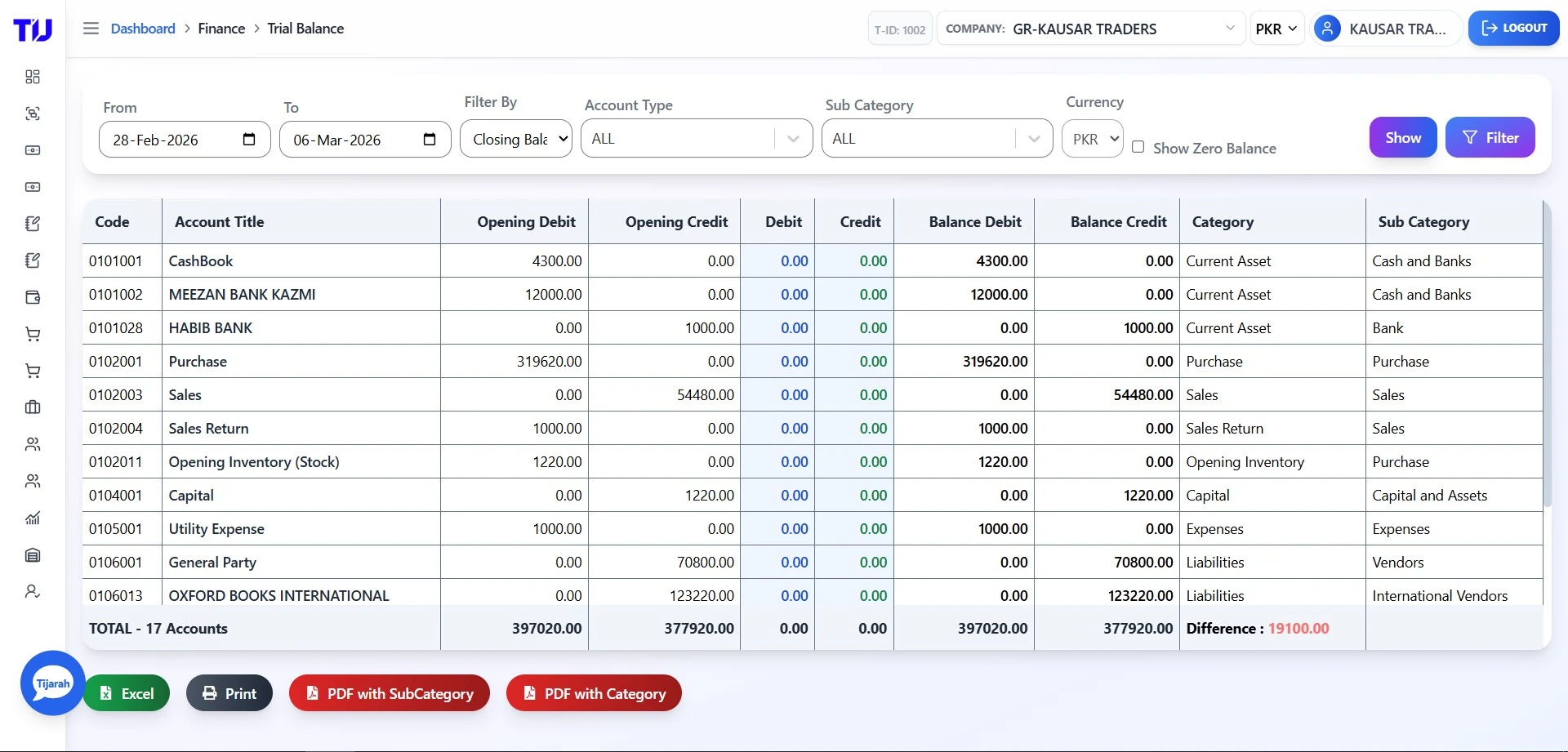Screen dimensions: 1568x752
Task: Click the KAUSAR TRADERS user avatar toggle
Action: click(x=1328, y=28)
